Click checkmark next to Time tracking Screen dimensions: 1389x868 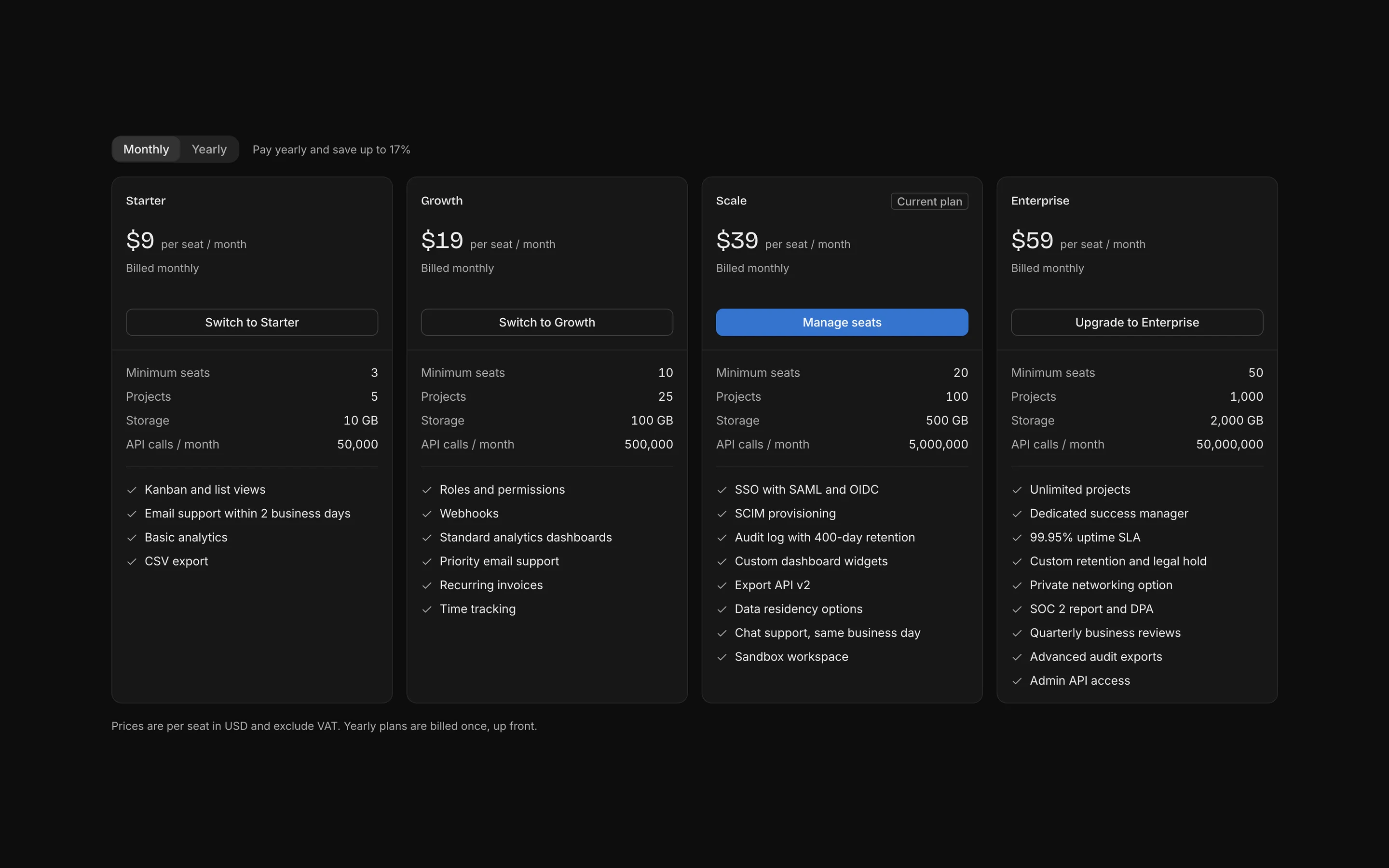[427, 609]
